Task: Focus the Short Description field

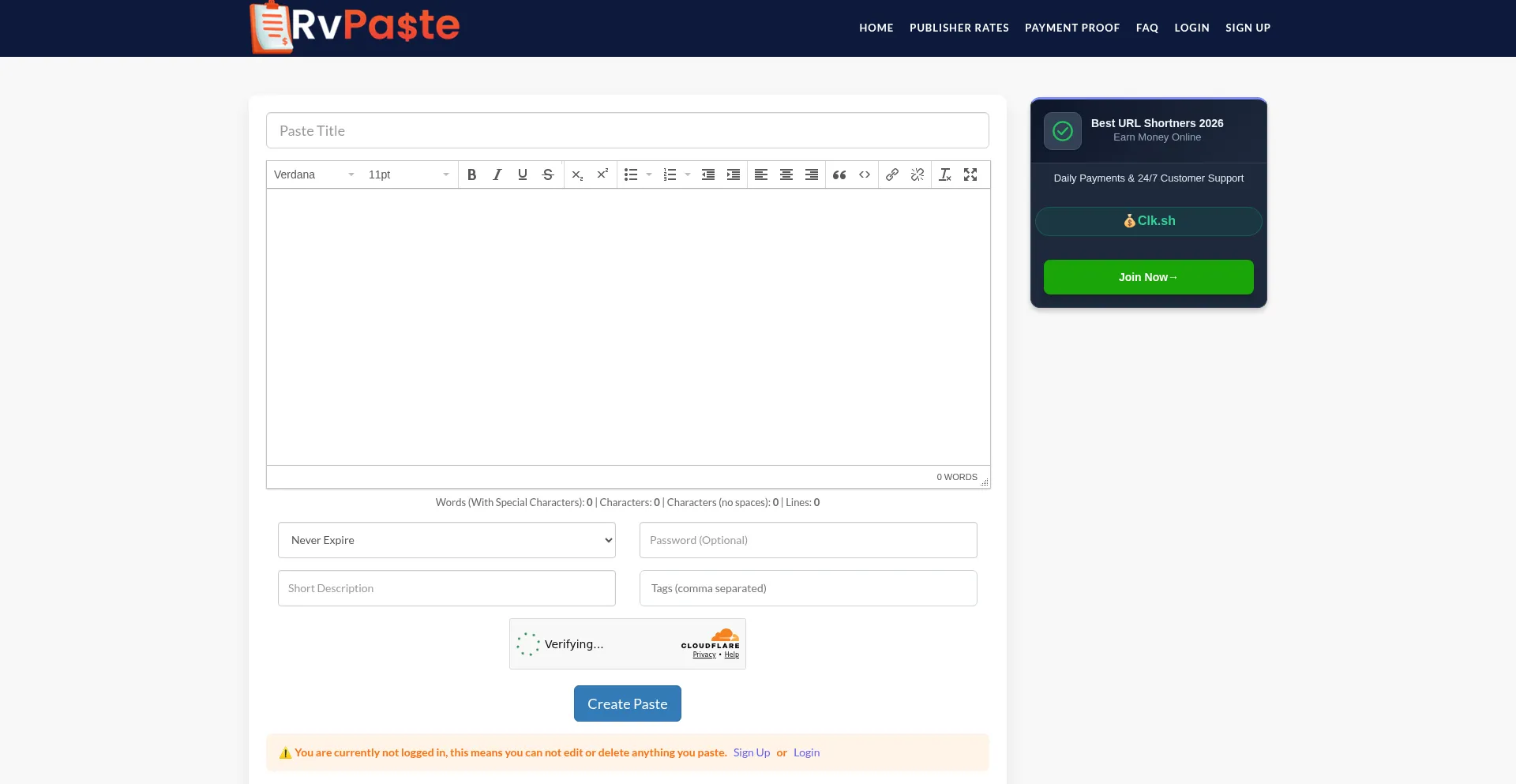Action: click(447, 588)
